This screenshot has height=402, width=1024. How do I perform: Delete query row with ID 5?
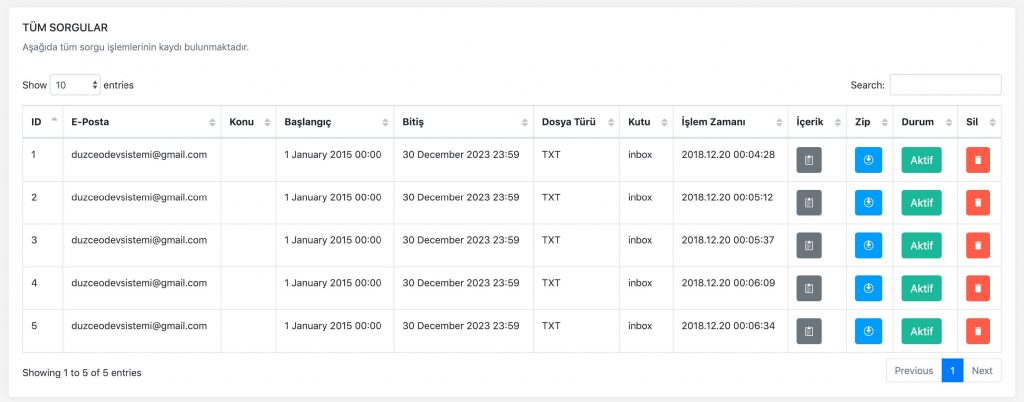978,331
